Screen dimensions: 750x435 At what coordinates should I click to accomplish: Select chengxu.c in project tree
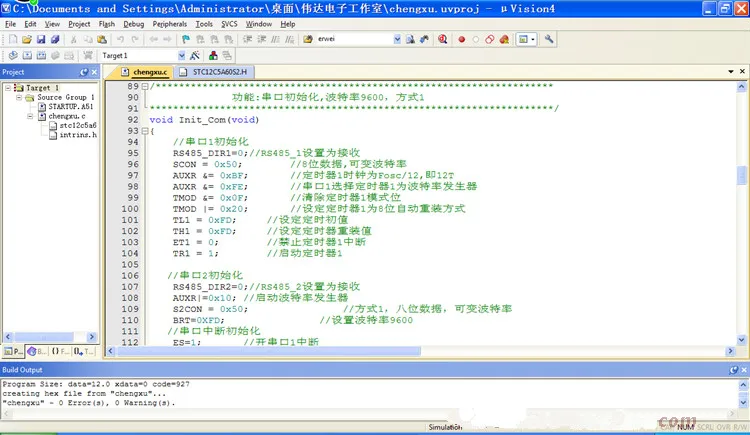66,116
